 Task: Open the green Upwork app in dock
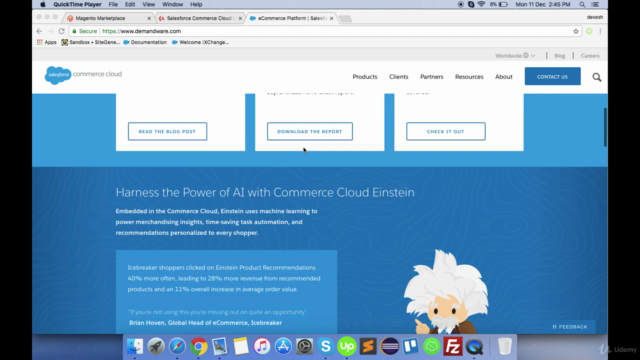point(347,346)
